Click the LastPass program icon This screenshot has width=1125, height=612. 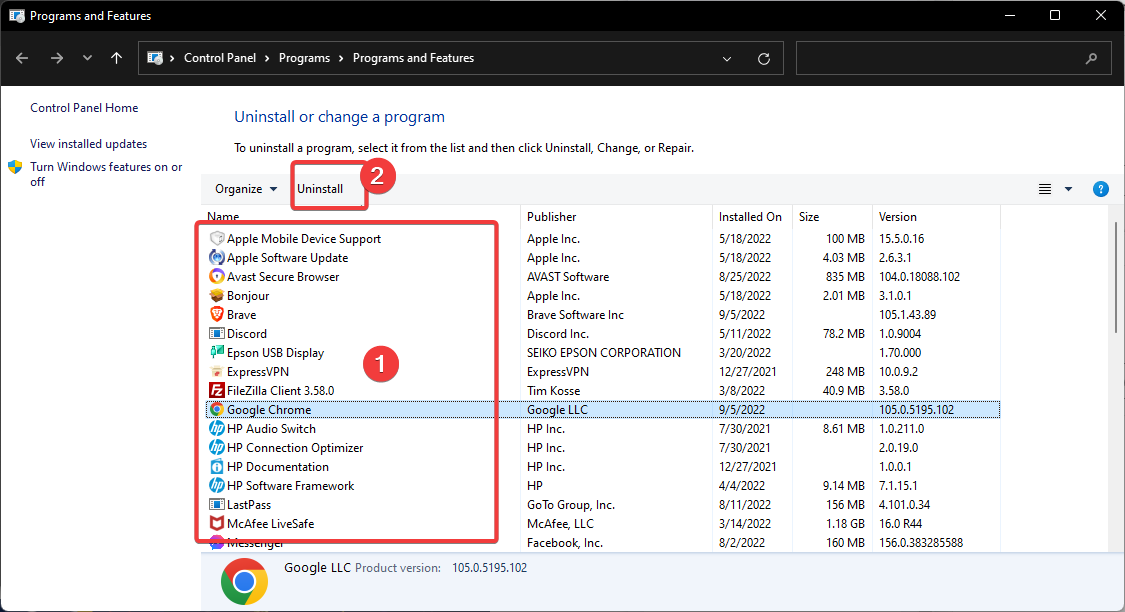pos(217,504)
